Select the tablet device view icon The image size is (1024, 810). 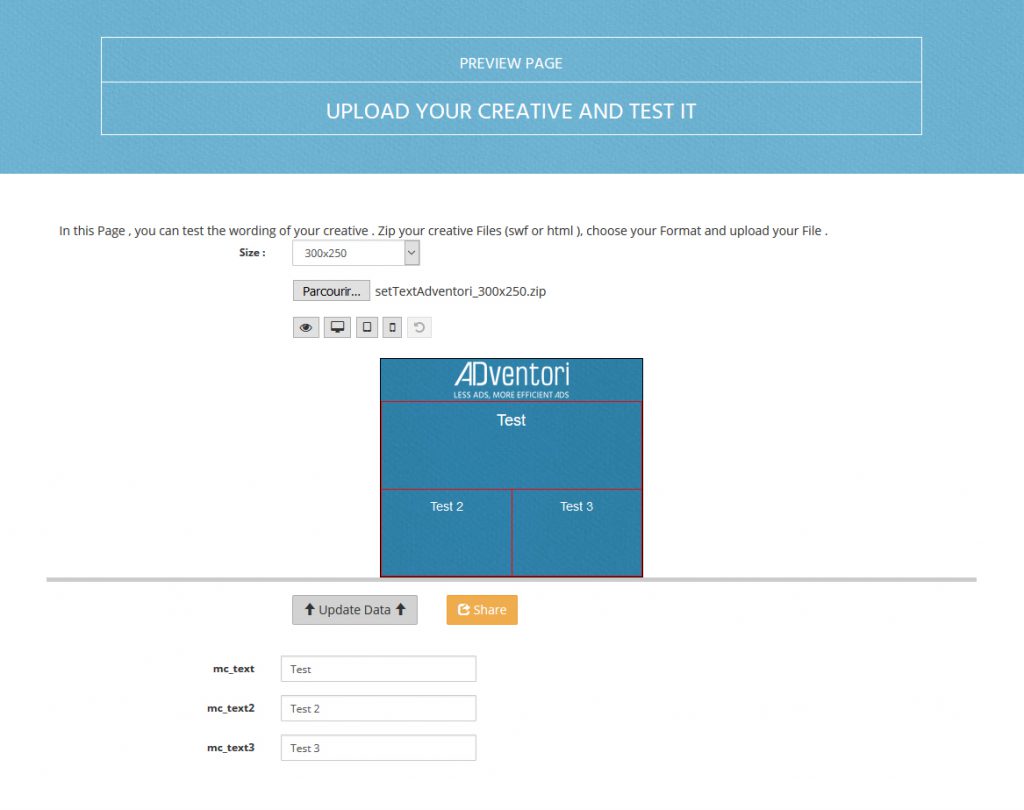click(367, 327)
